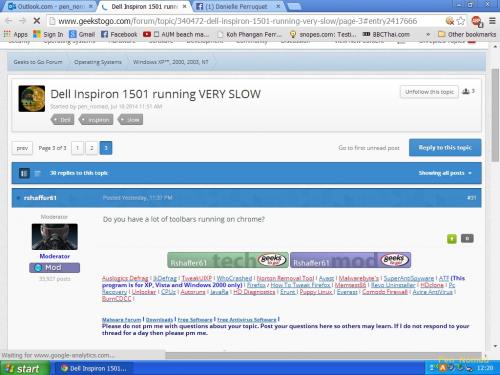Click the grey post reputation count

point(467,238)
